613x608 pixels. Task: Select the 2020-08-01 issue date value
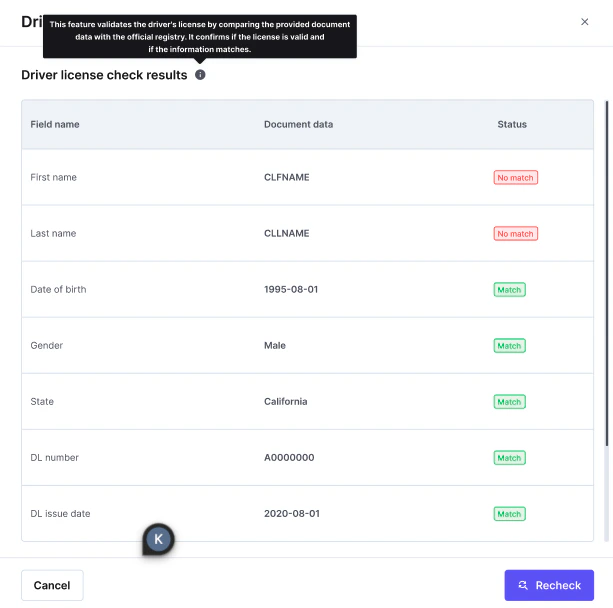point(292,513)
